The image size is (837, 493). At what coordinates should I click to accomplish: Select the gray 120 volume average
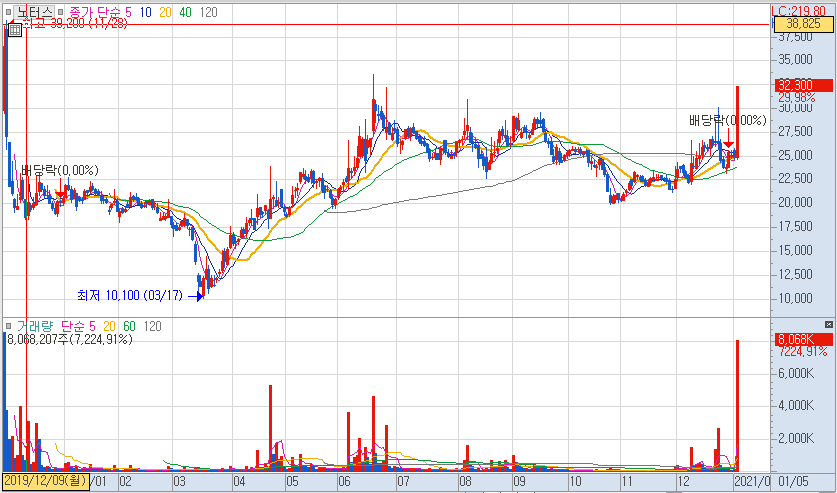[152, 326]
